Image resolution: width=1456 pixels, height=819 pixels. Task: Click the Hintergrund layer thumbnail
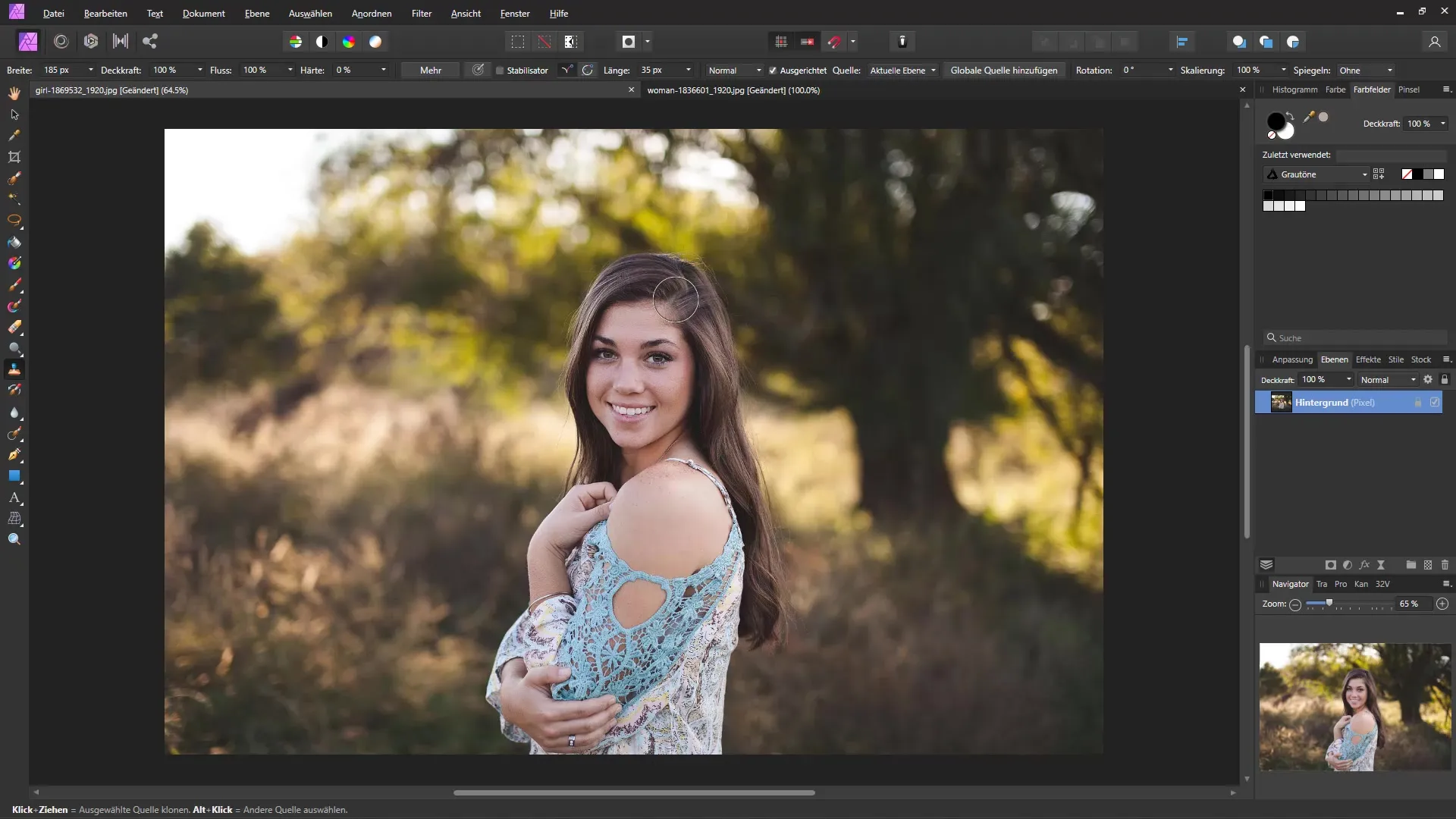coord(1281,402)
